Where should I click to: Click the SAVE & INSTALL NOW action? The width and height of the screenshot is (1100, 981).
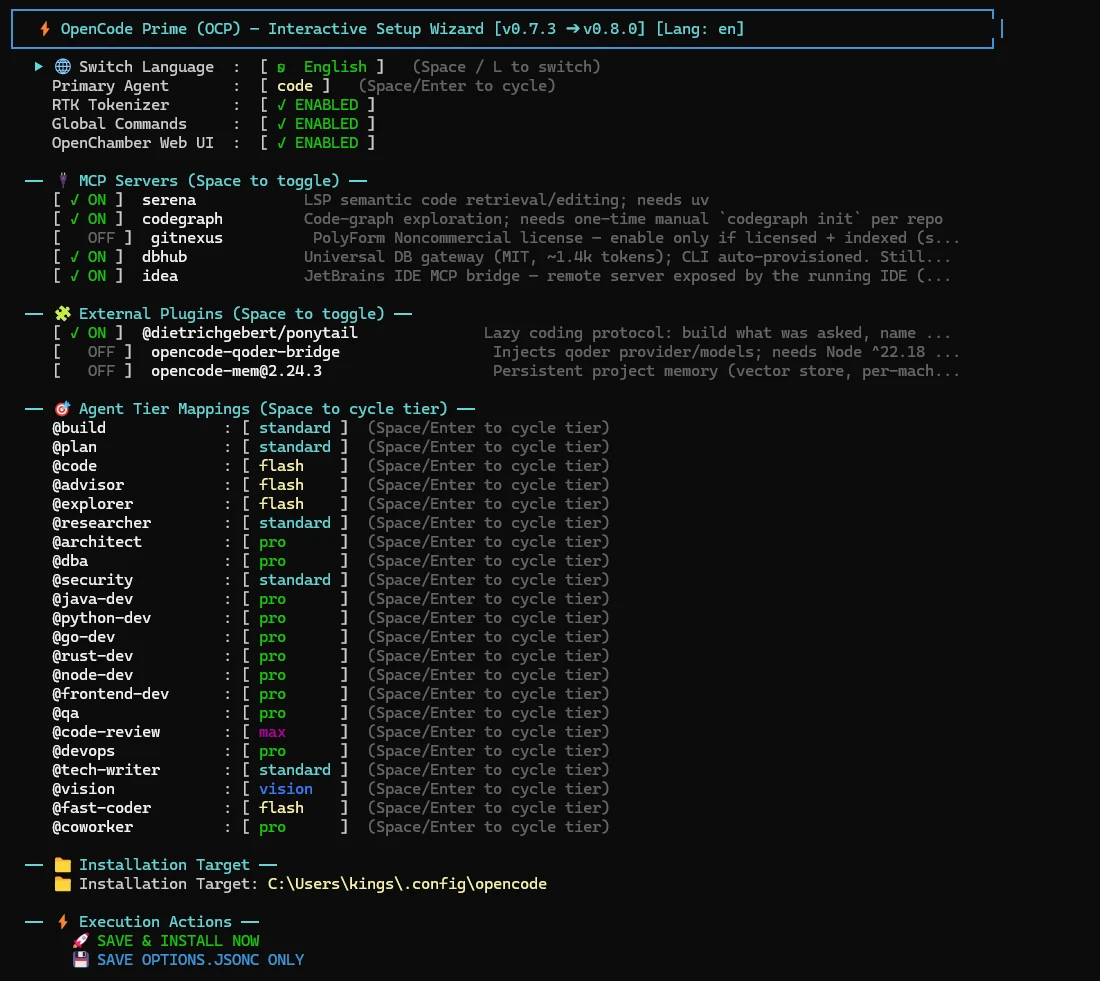(178, 940)
